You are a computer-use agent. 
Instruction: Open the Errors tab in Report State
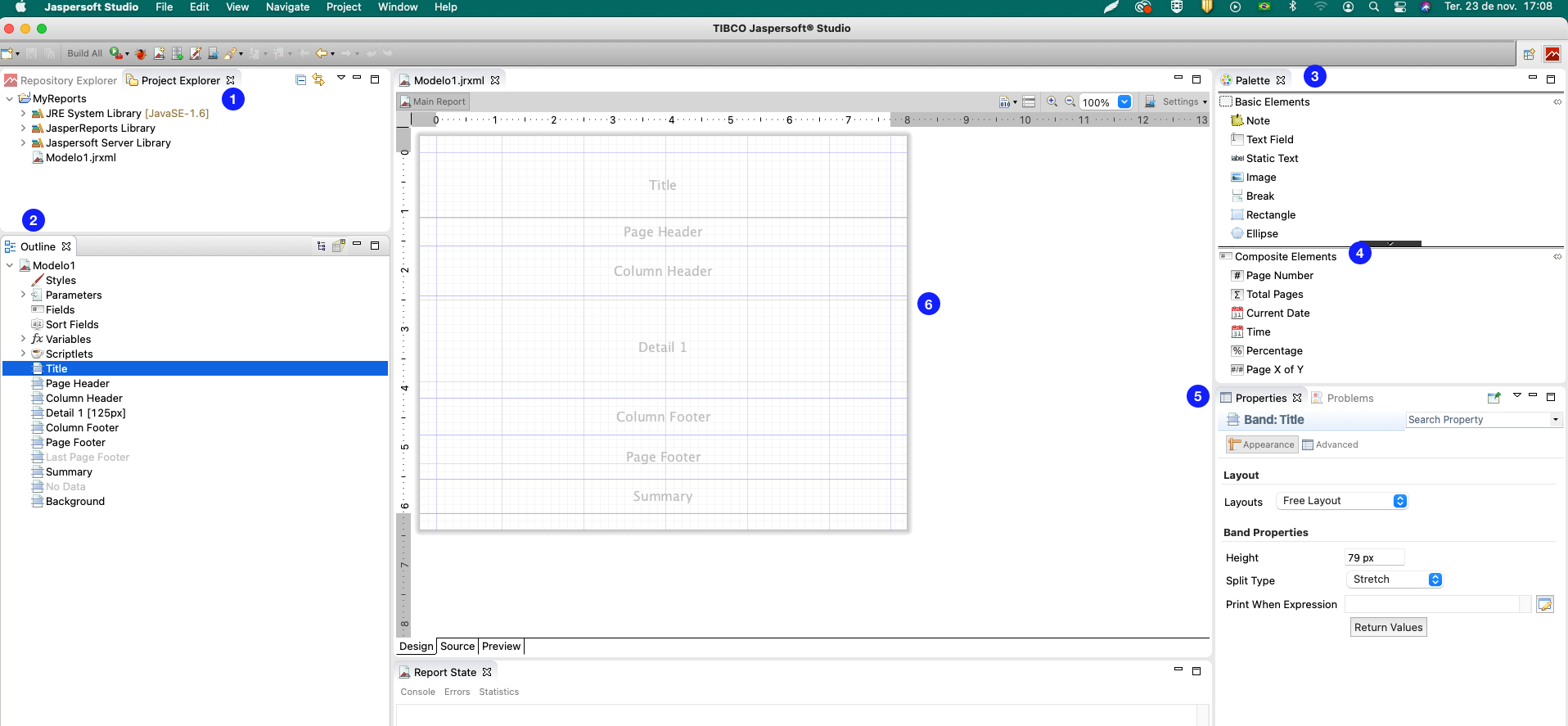pos(457,692)
